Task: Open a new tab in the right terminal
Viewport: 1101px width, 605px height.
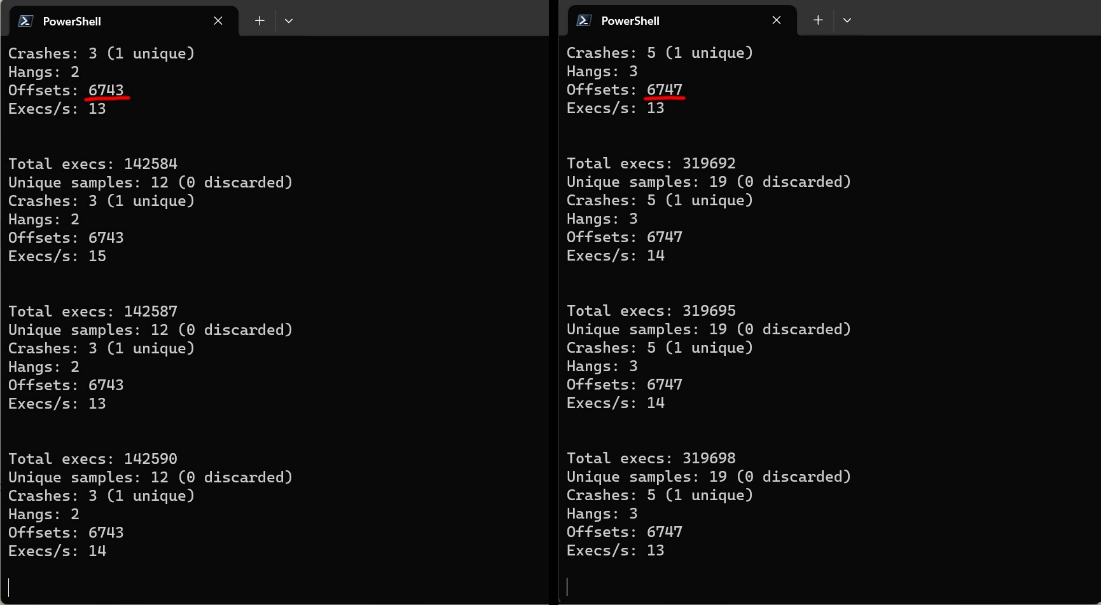Action: click(817, 21)
